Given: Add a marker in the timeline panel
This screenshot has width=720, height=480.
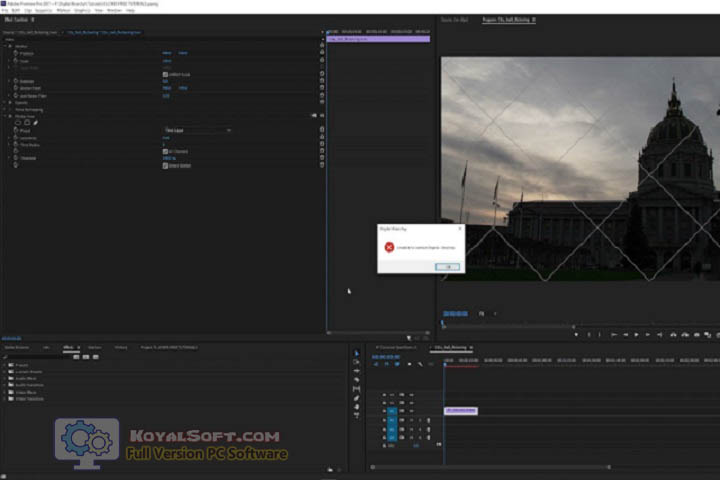Looking at the screenshot, I should 409,364.
